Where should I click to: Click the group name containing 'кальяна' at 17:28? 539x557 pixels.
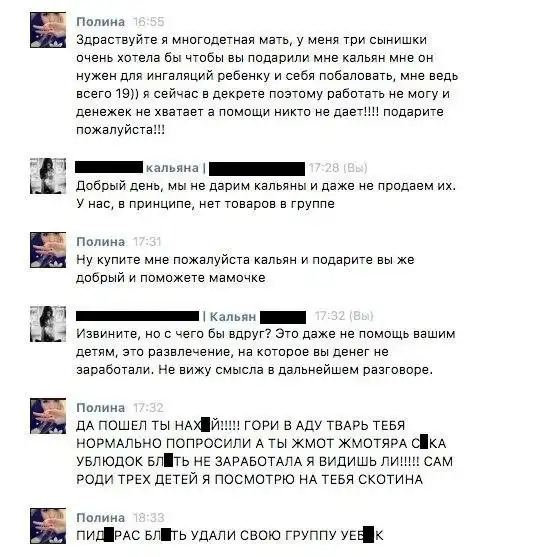click(190, 168)
